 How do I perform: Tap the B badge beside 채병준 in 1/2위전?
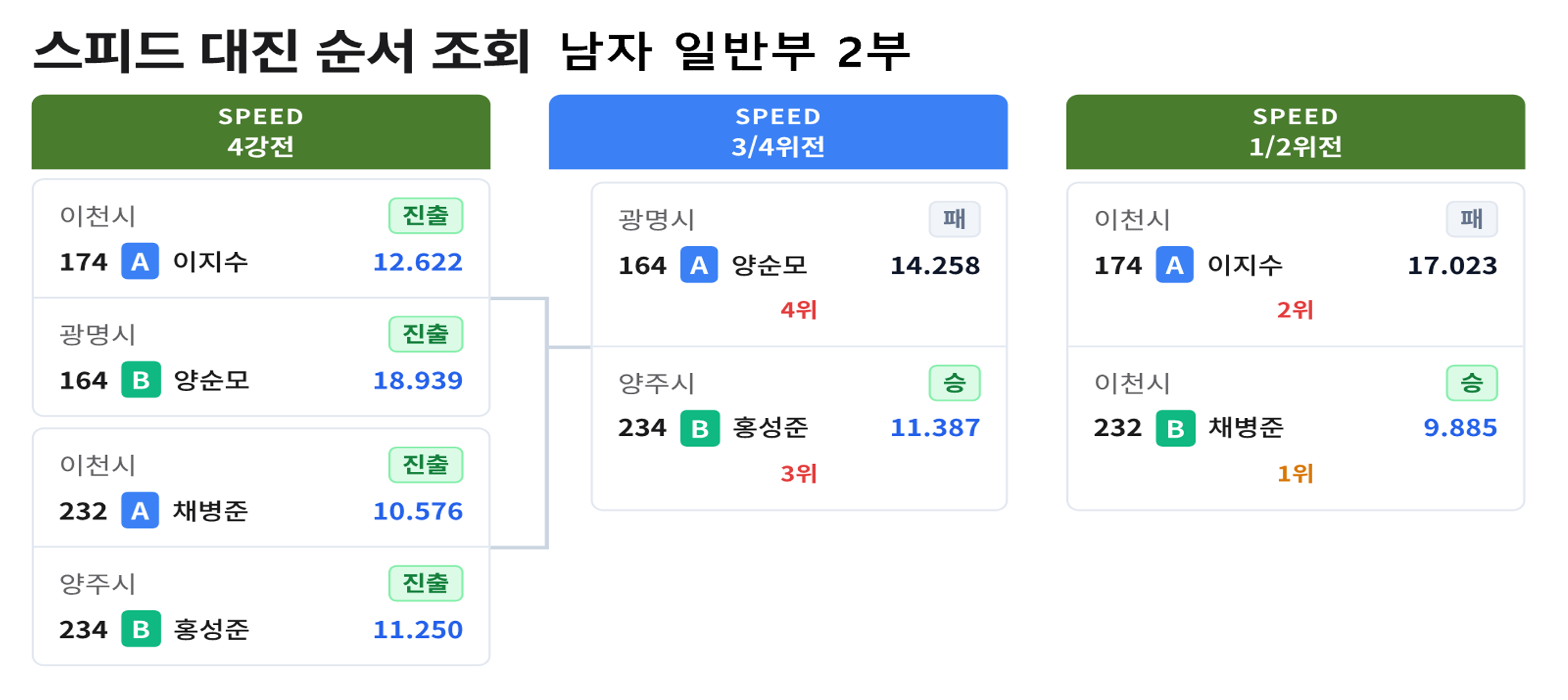tap(1175, 428)
